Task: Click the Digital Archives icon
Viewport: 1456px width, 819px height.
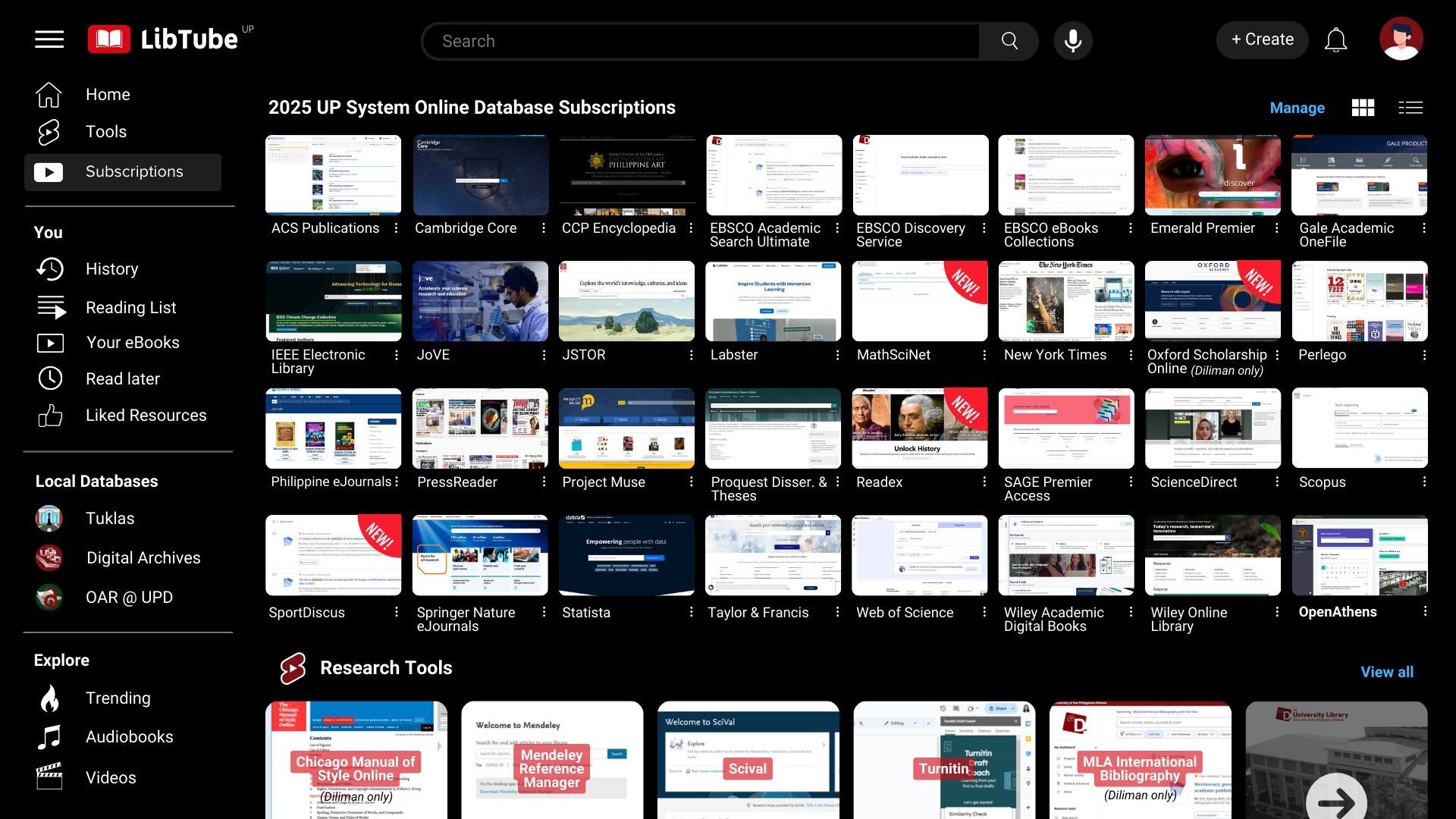Action: [49, 558]
